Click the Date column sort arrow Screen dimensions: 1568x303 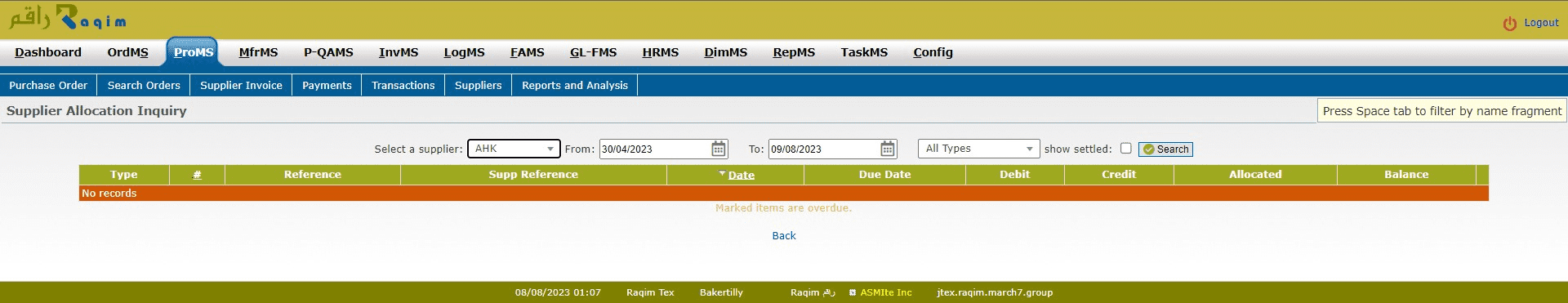722,173
